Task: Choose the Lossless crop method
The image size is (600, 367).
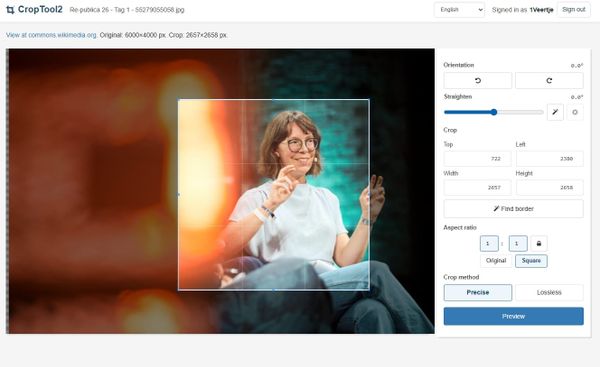Action: pos(549,292)
